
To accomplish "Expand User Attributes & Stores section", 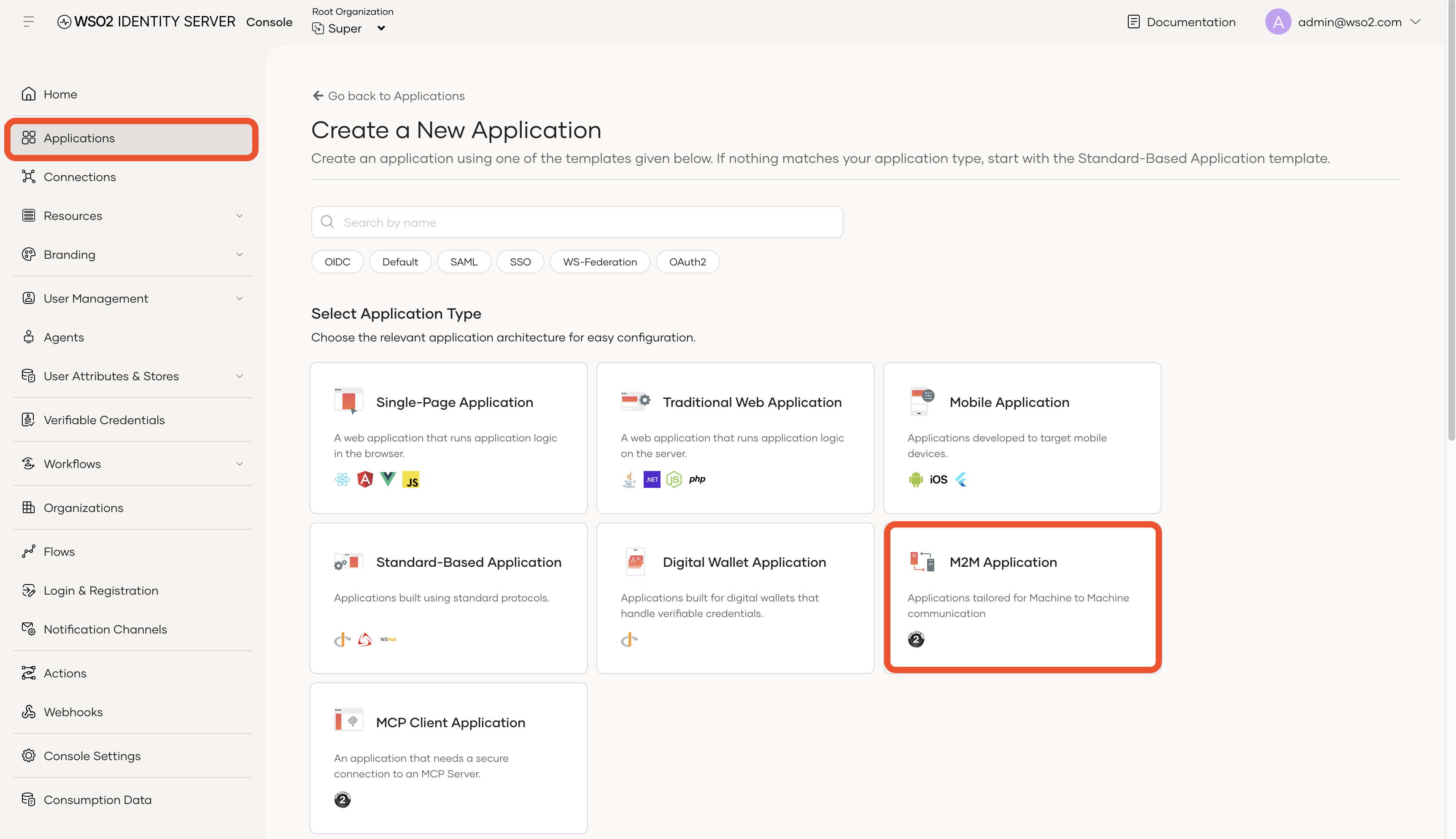I will pos(240,376).
